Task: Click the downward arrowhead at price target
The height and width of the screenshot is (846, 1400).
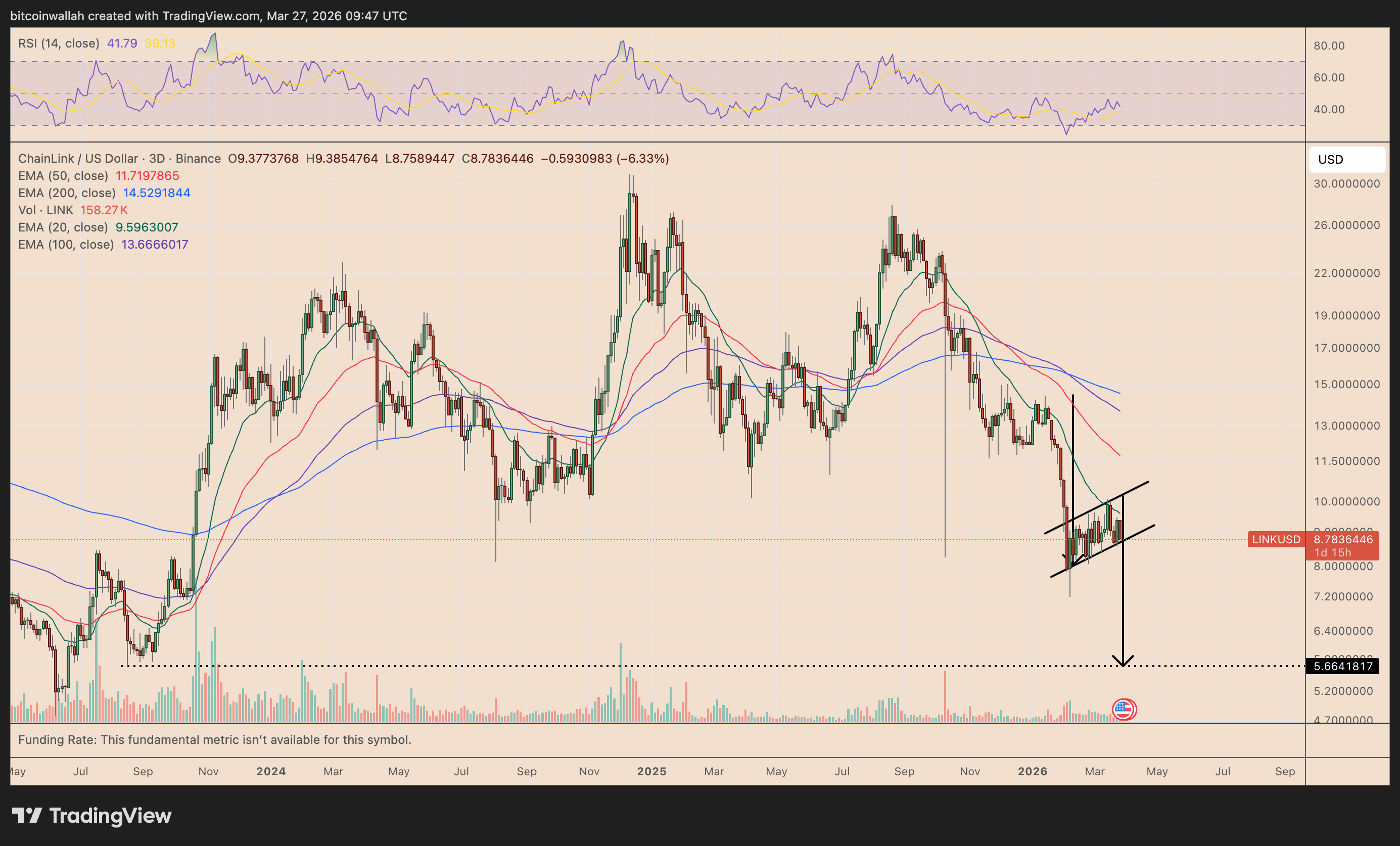Action: pyautogui.click(x=1123, y=662)
